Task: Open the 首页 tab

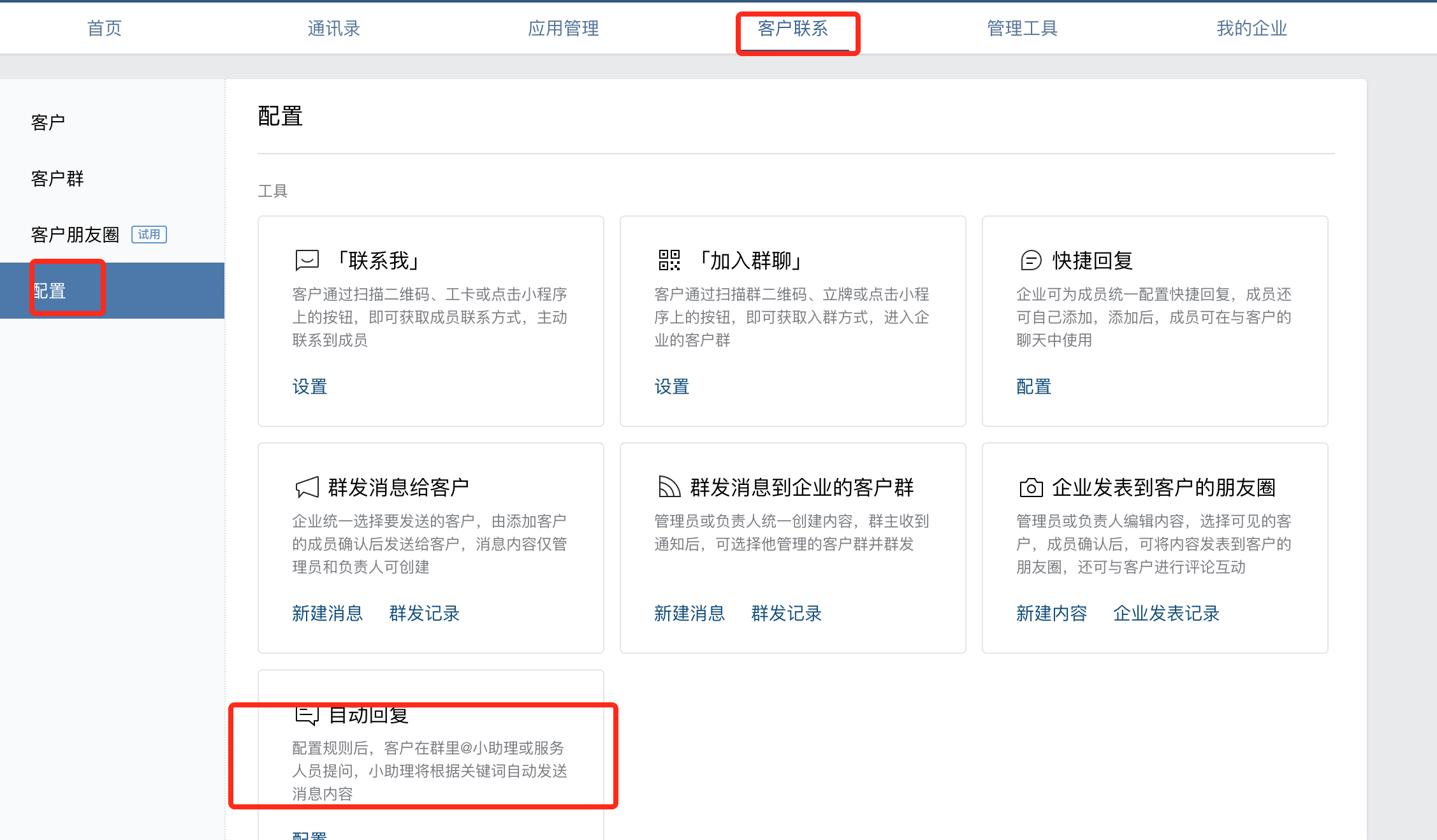Action: pyautogui.click(x=105, y=28)
